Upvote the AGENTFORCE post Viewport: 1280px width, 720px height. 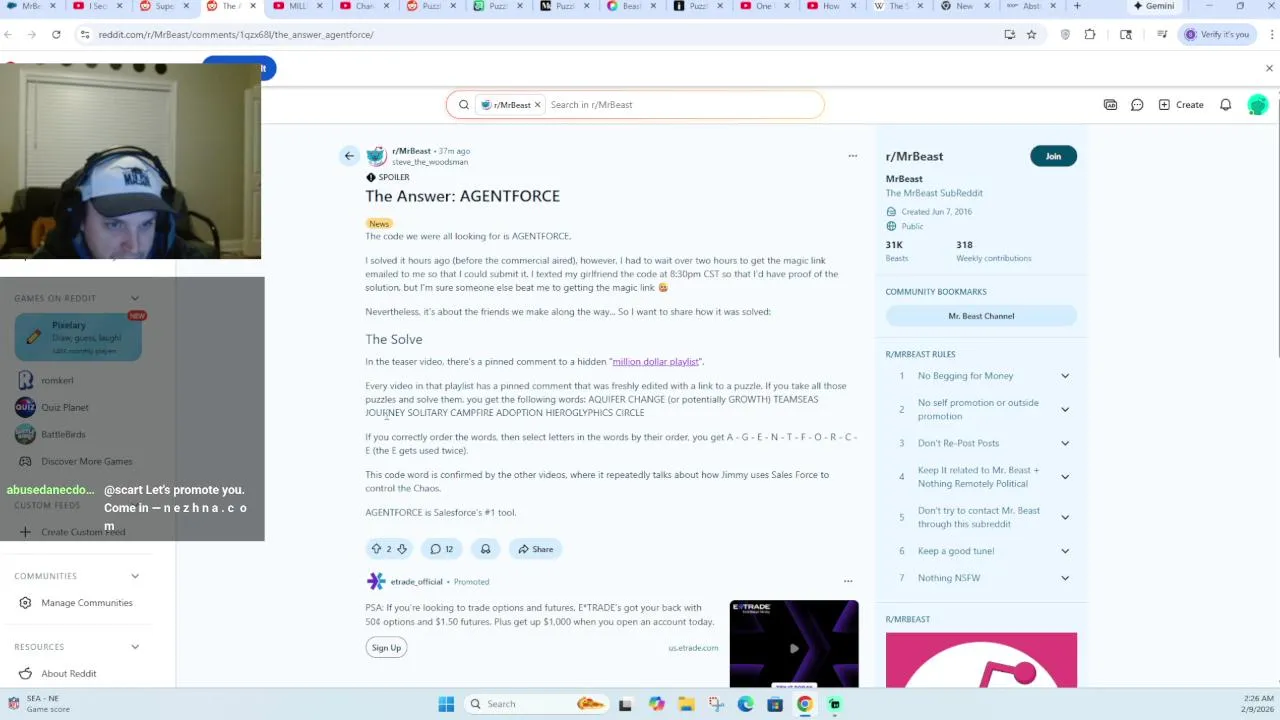(376, 549)
